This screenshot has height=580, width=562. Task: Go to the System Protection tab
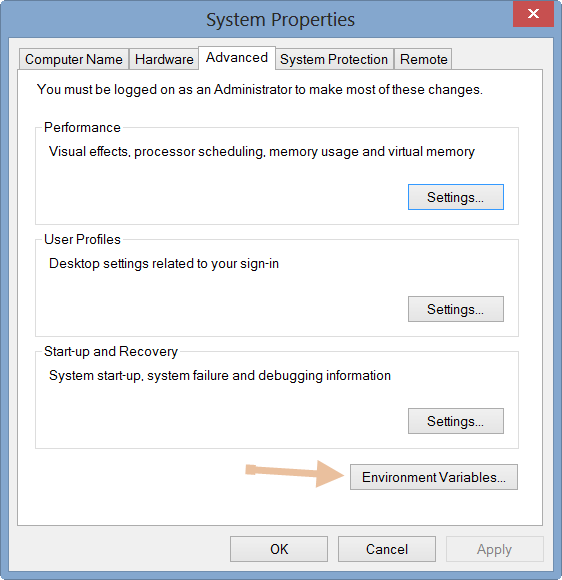pos(334,59)
